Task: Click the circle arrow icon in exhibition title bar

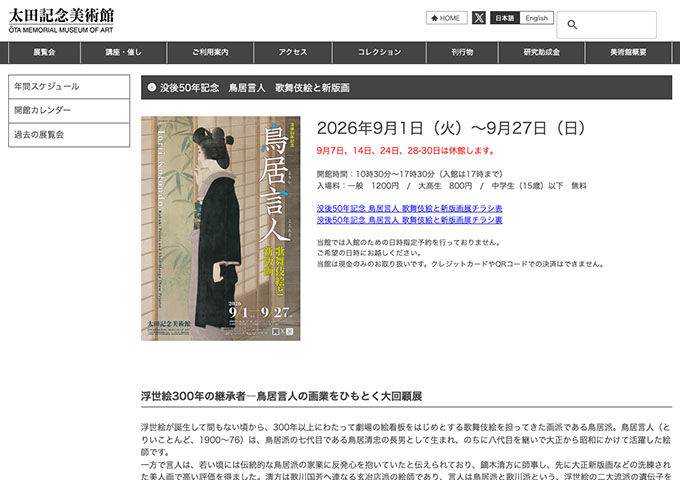Action: point(151,87)
